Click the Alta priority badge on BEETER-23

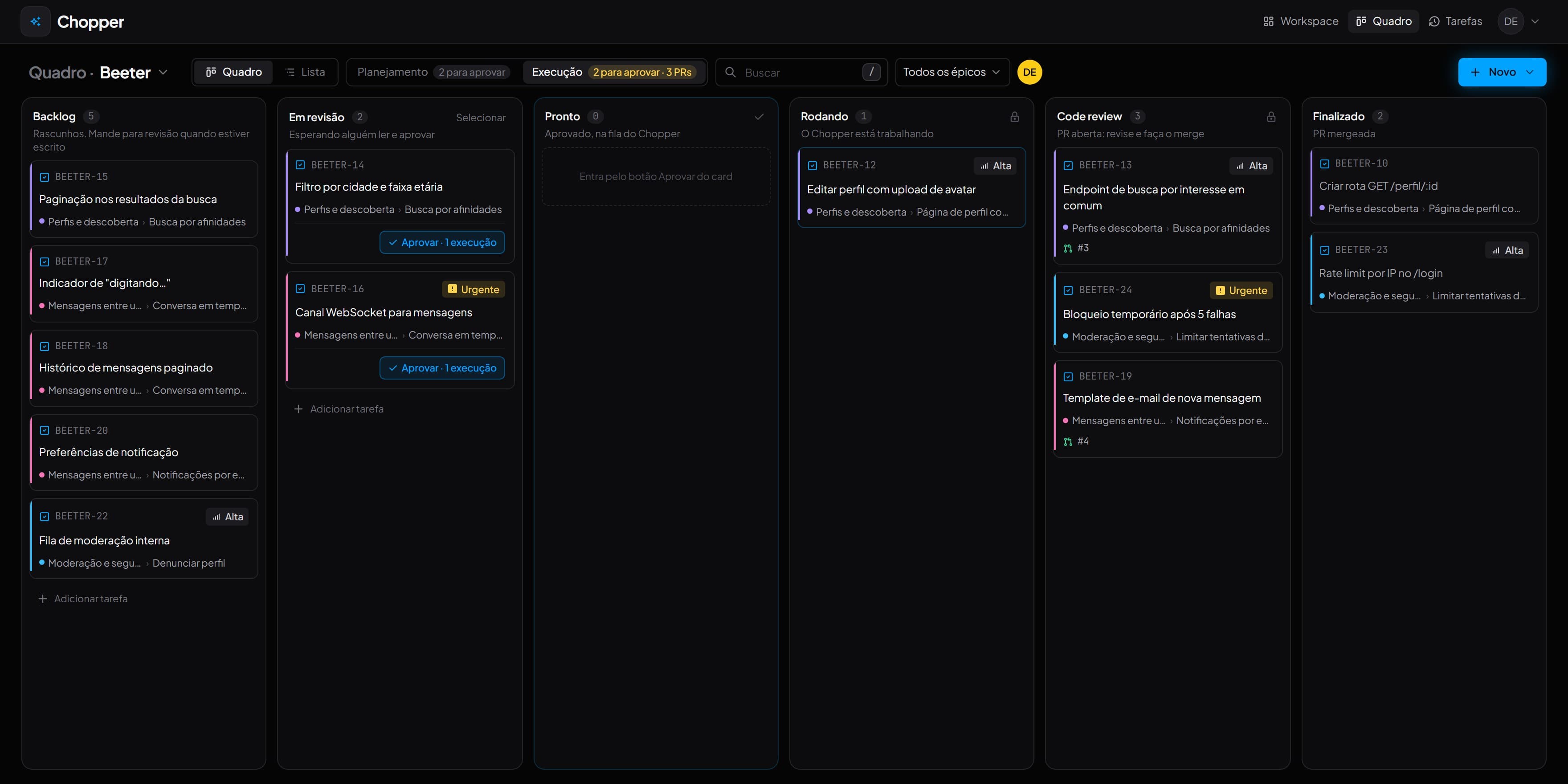(1507, 250)
